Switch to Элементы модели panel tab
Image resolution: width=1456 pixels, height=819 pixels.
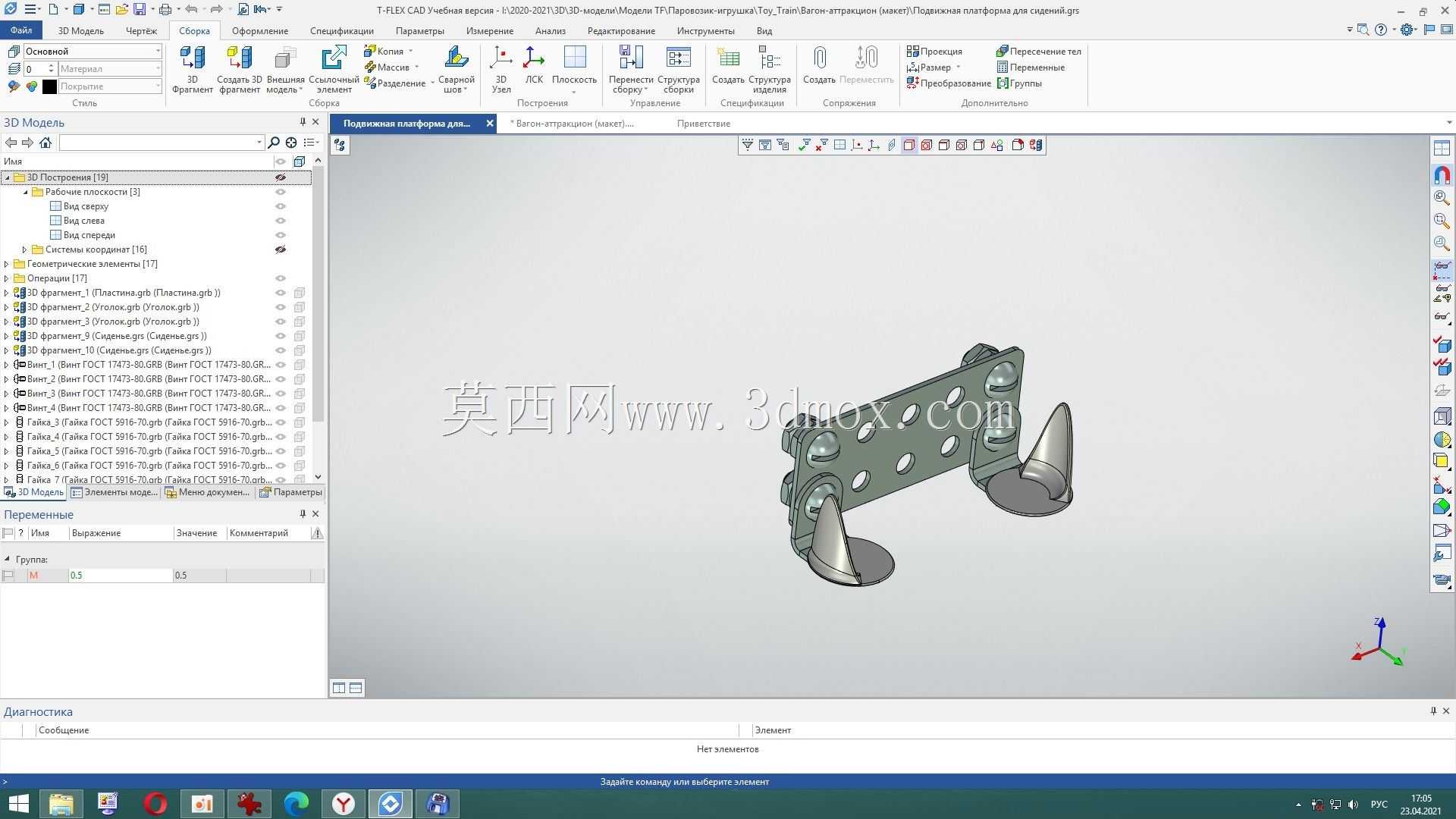115,492
